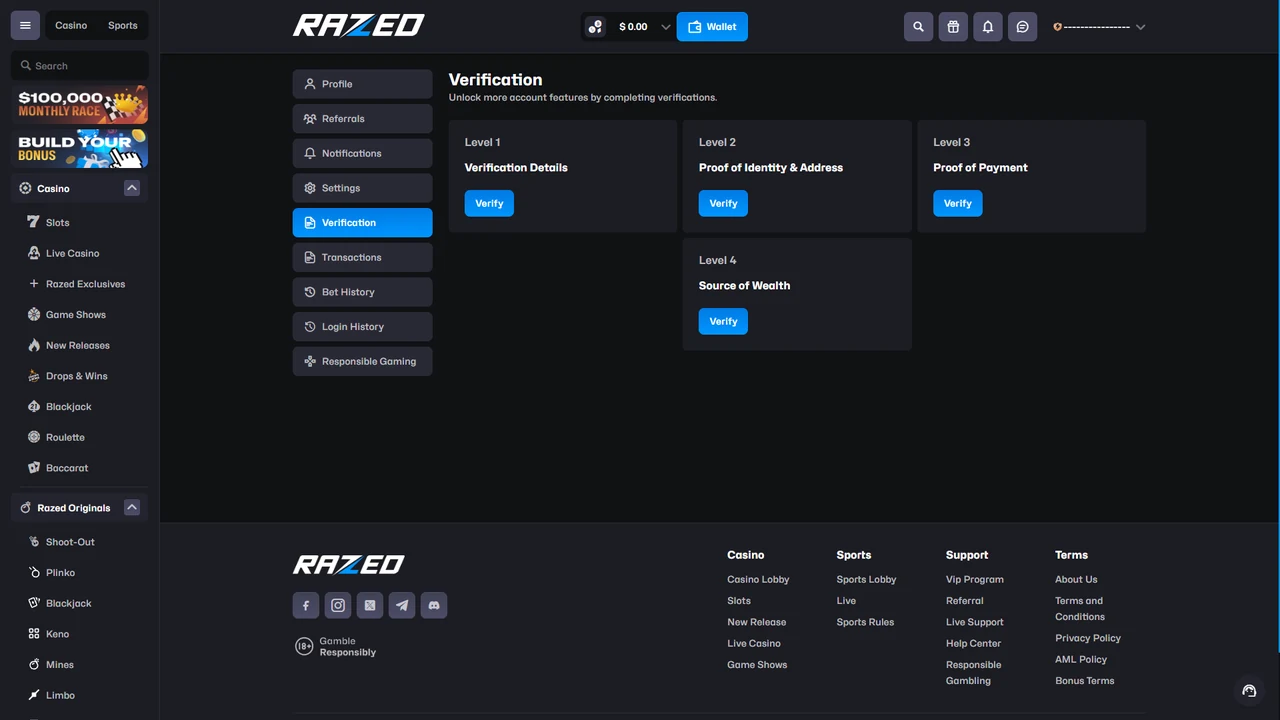Open Bet History page
This screenshot has height=720, width=1280.
tap(362, 292)
